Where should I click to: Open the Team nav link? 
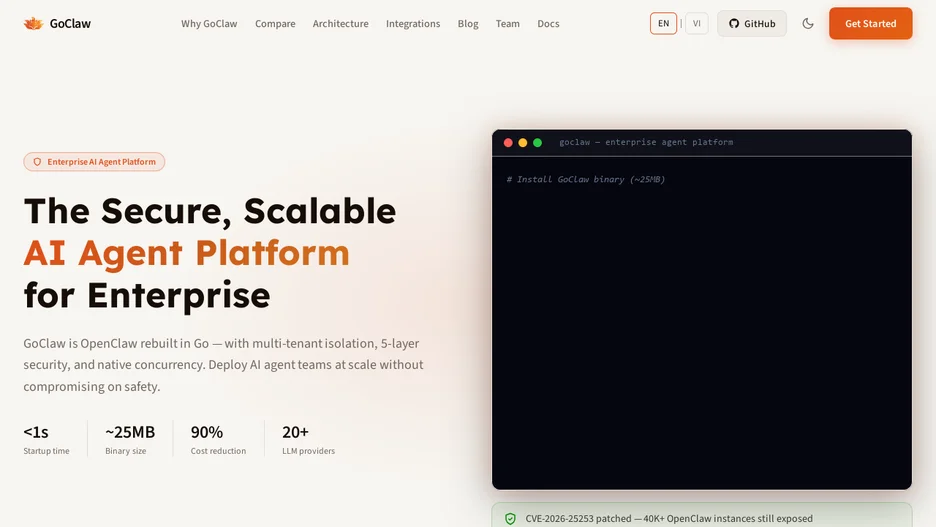click(507, 24)
